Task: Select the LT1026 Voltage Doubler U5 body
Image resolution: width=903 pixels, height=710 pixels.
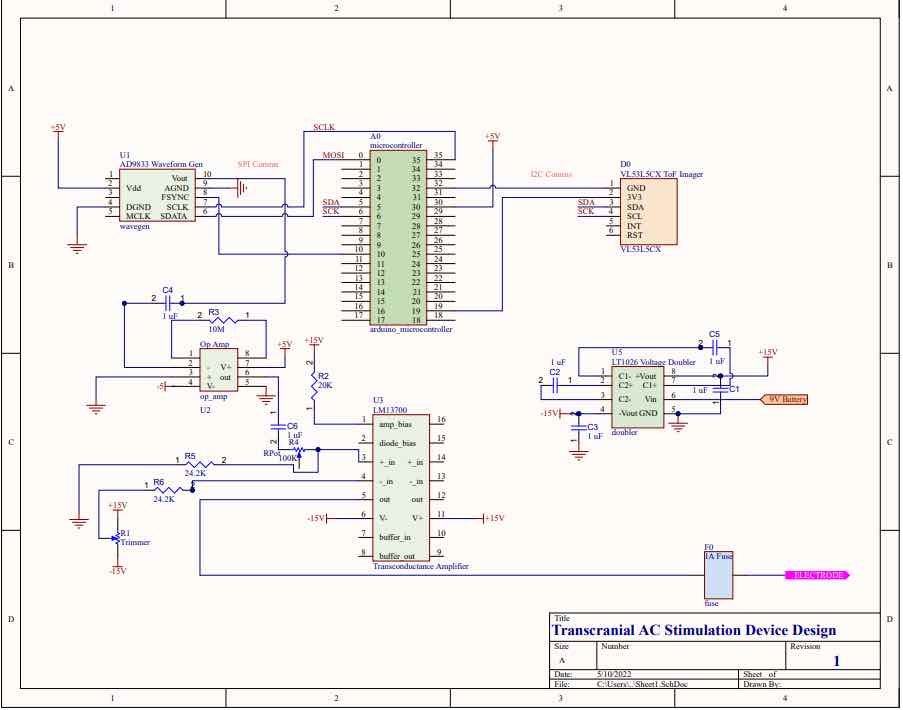Action: (x=638, y=396)
